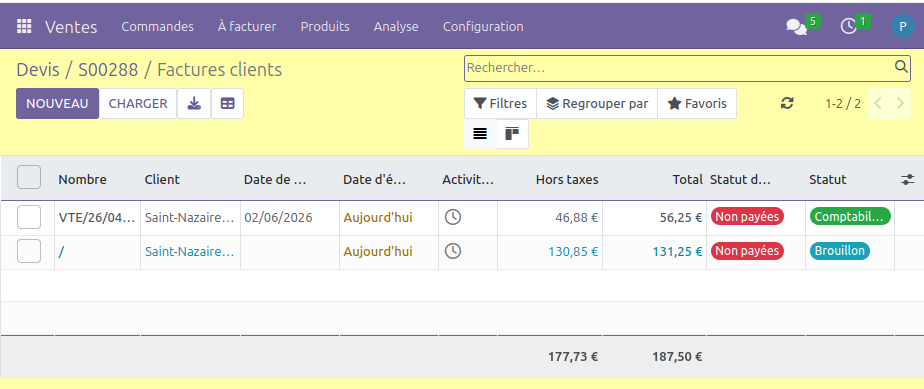Open the user avatar P menu
This screenshot has width=924, height=389.
click(902, 27)
